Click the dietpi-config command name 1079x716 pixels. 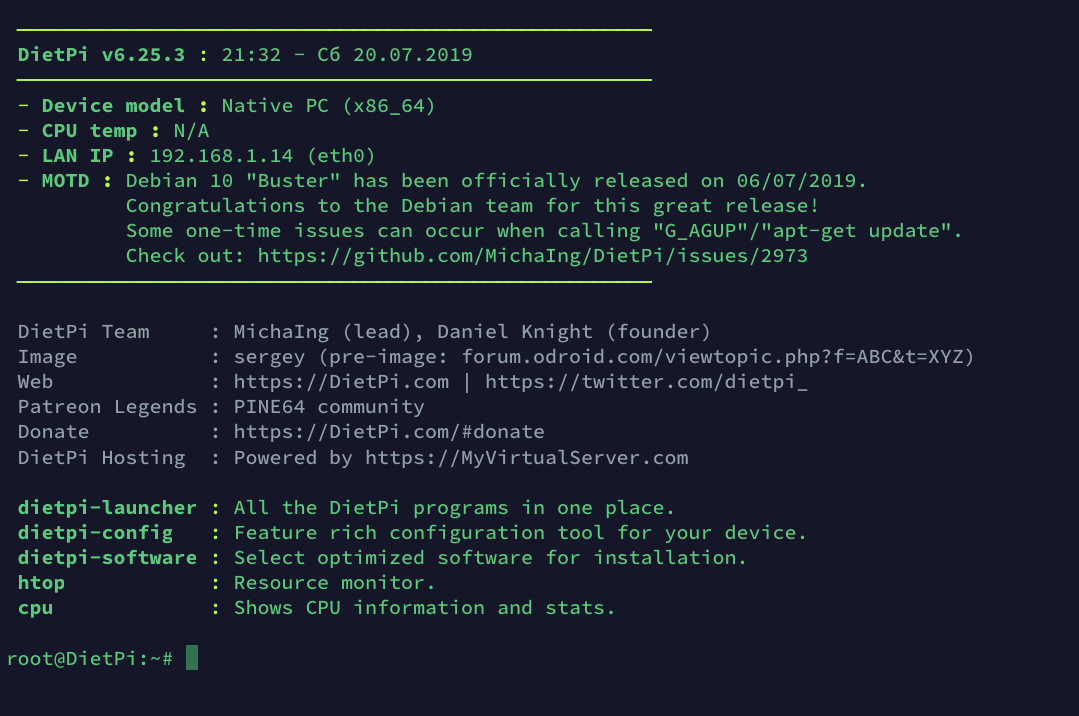[95, 533]
